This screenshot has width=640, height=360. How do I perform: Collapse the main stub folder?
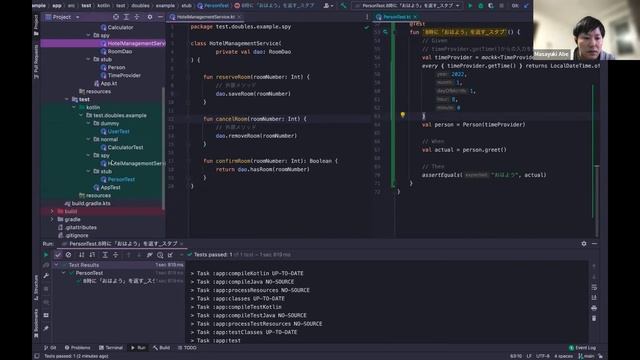[89, 59]
